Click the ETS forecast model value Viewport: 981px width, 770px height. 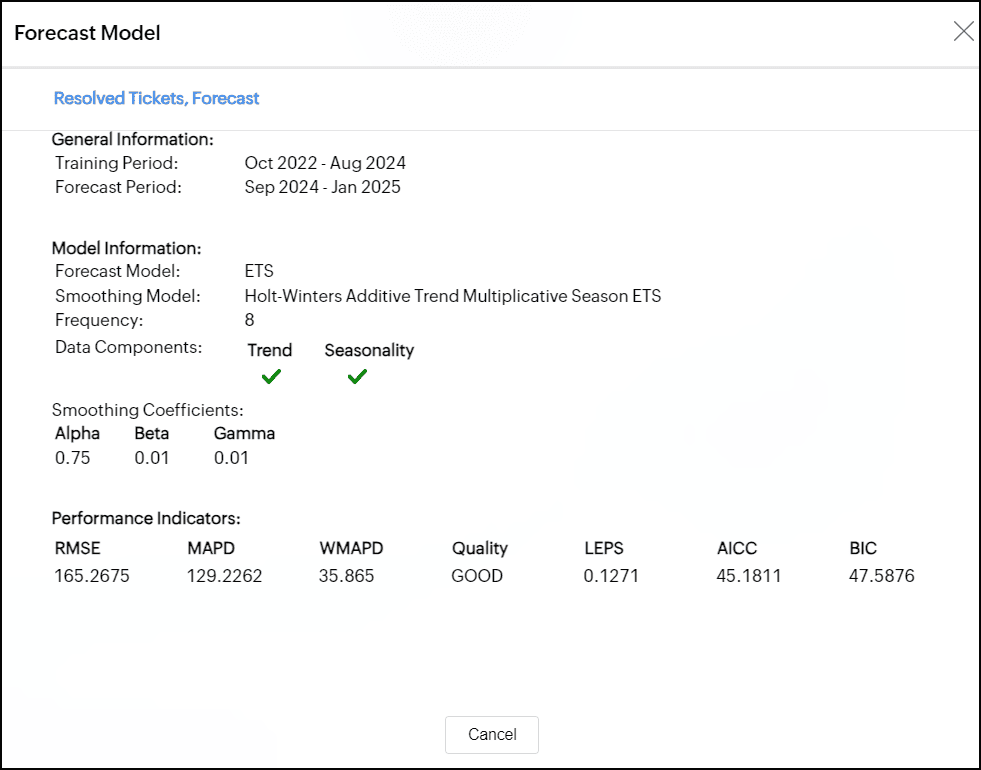259,271
